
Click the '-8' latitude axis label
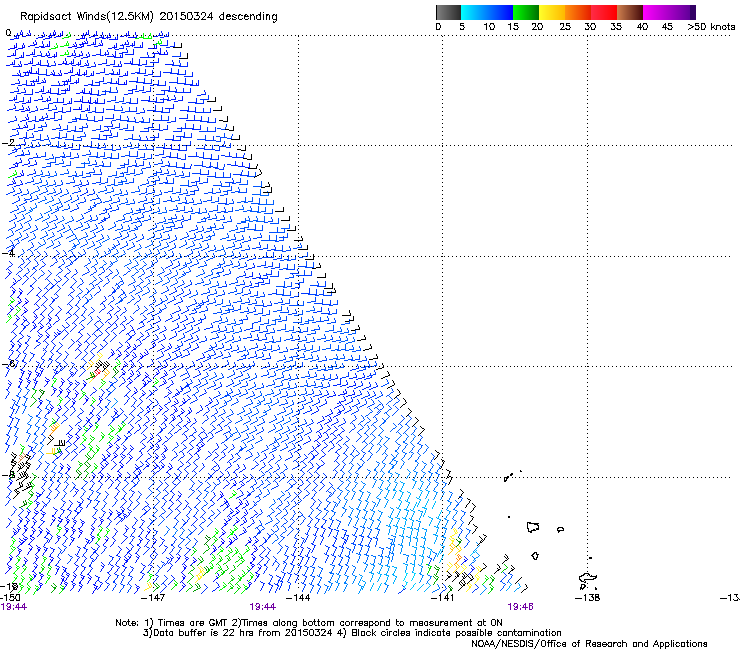tap(8, 475)
